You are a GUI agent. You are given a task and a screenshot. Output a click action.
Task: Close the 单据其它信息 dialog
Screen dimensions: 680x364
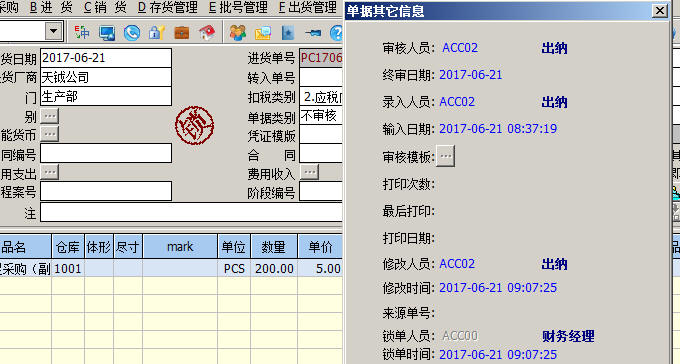(x=660, y=11)
